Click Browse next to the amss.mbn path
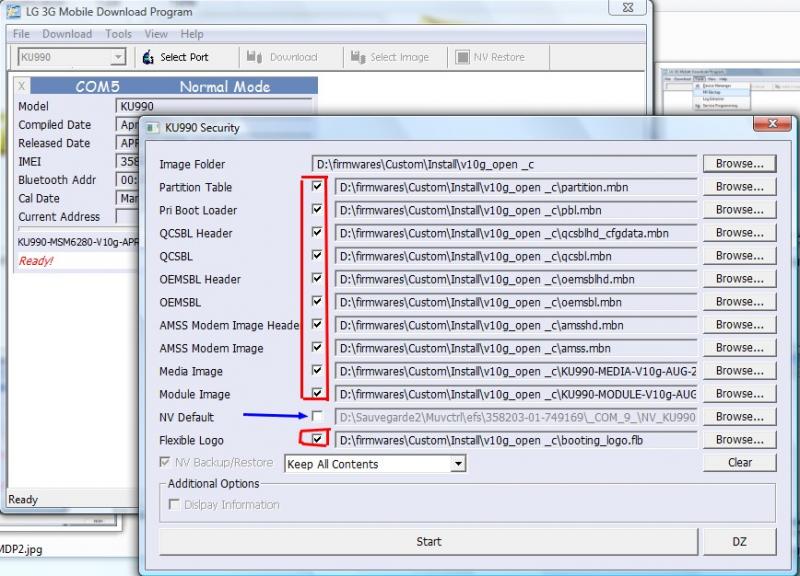Screen dimensions: 800x576 pos(739,347)
